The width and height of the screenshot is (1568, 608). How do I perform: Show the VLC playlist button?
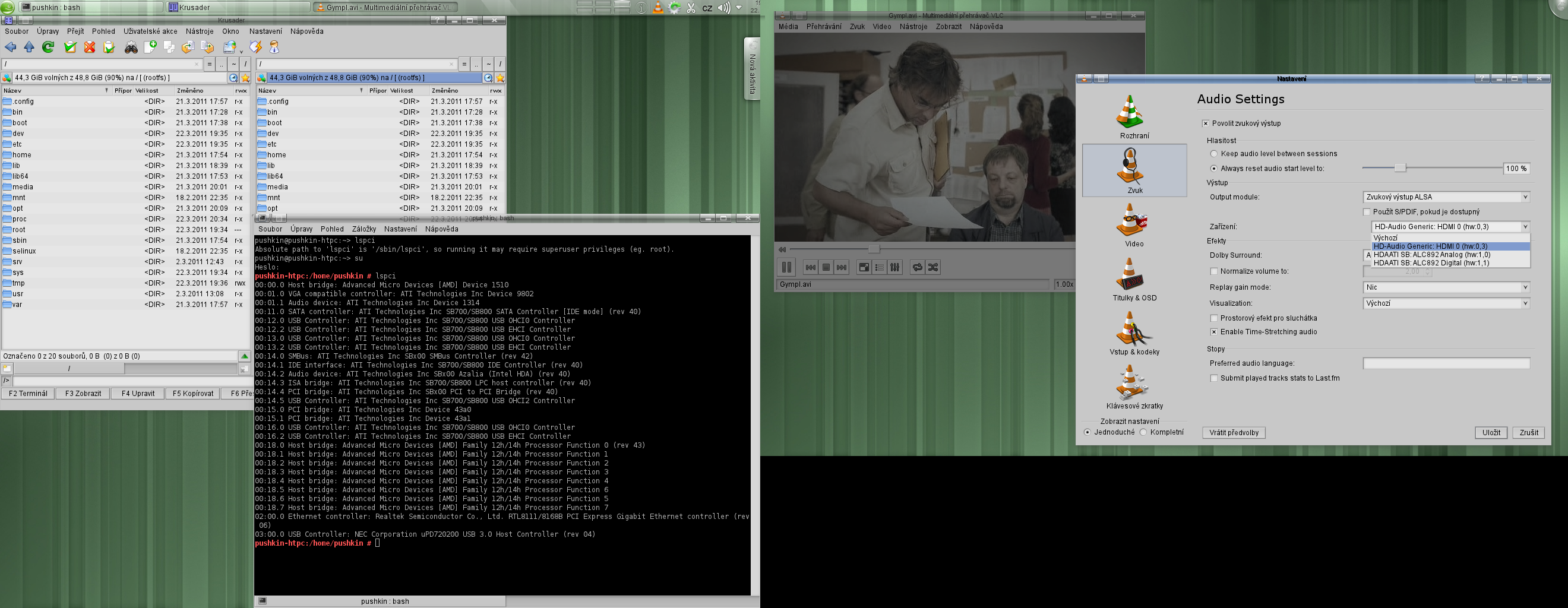879,267
